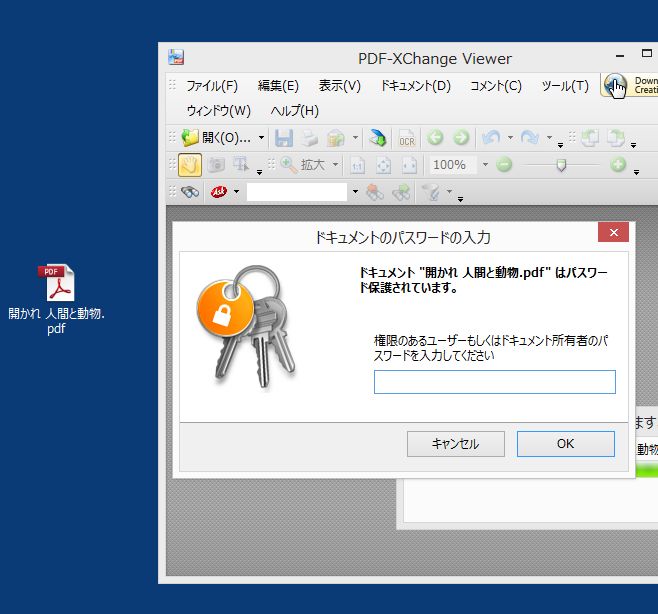Expand the email icon dropdown arrow

click(x=355, y=138)
